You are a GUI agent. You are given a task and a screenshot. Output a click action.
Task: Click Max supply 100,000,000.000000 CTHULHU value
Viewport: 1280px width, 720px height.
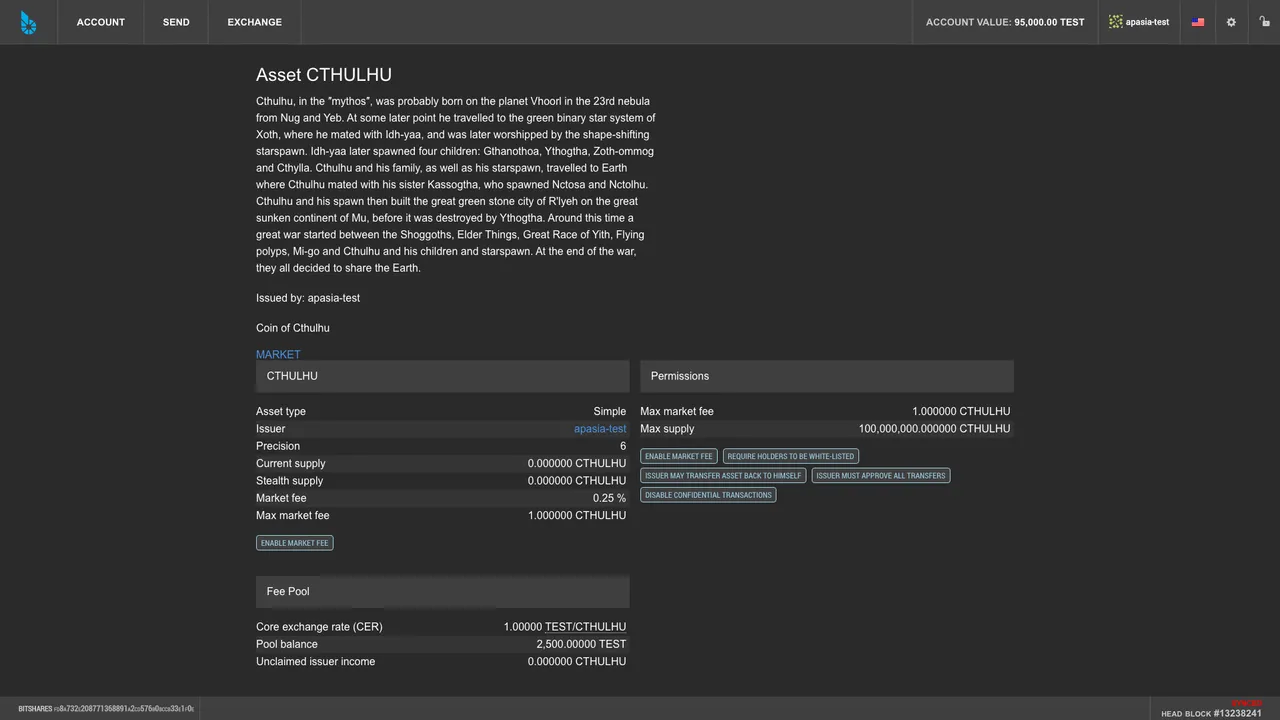(934, 429)
